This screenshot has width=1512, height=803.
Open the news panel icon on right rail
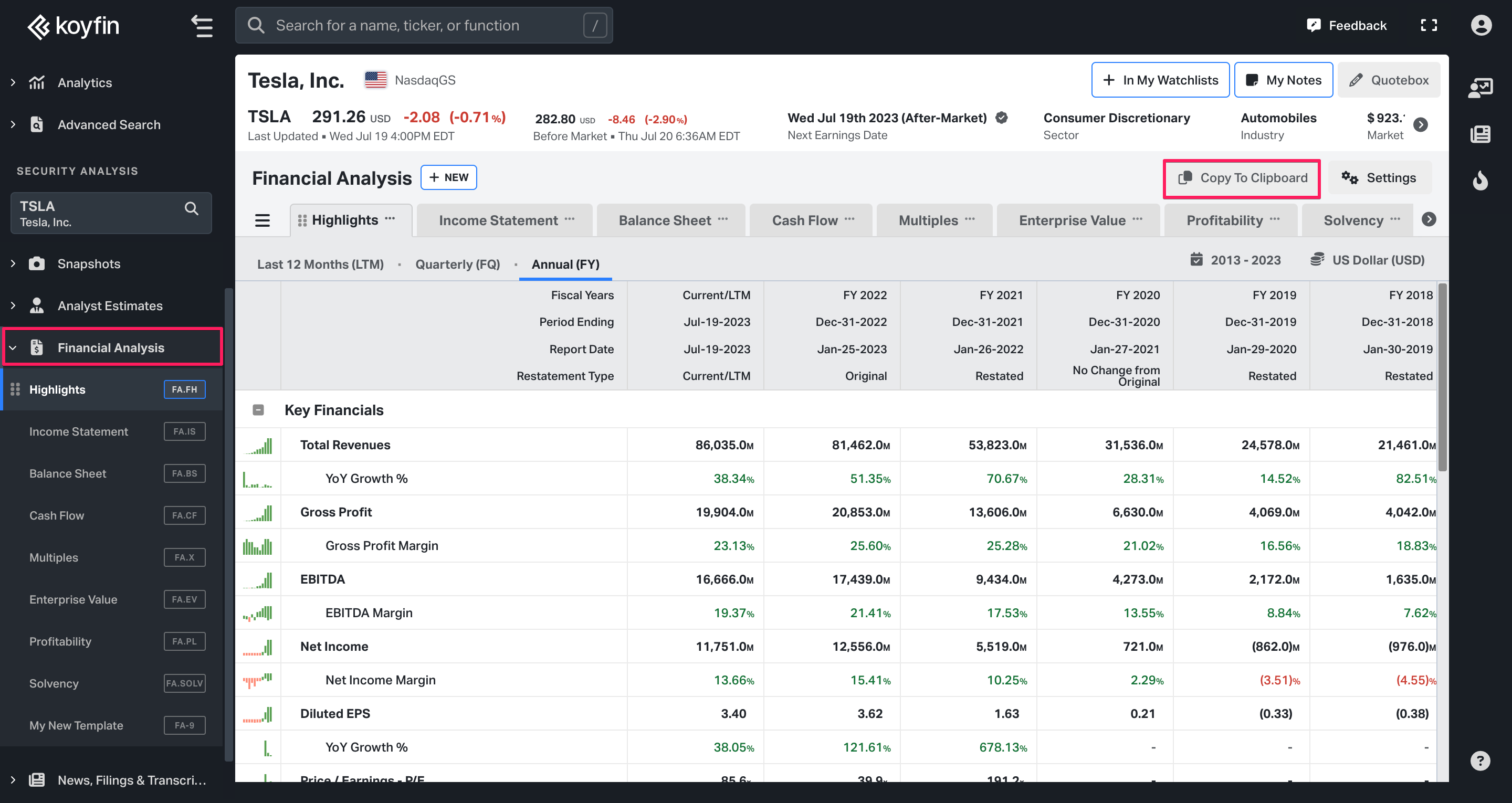click(1480, 134)
